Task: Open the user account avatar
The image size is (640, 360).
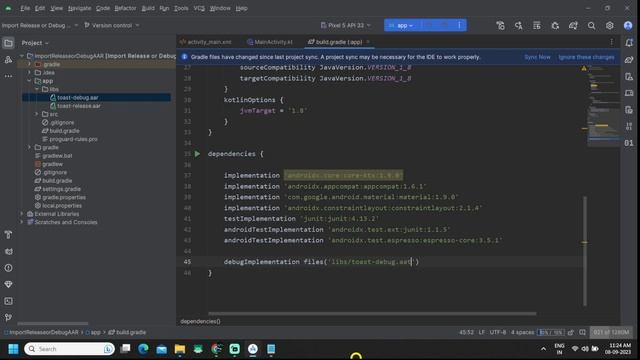Action: point(628,25)
